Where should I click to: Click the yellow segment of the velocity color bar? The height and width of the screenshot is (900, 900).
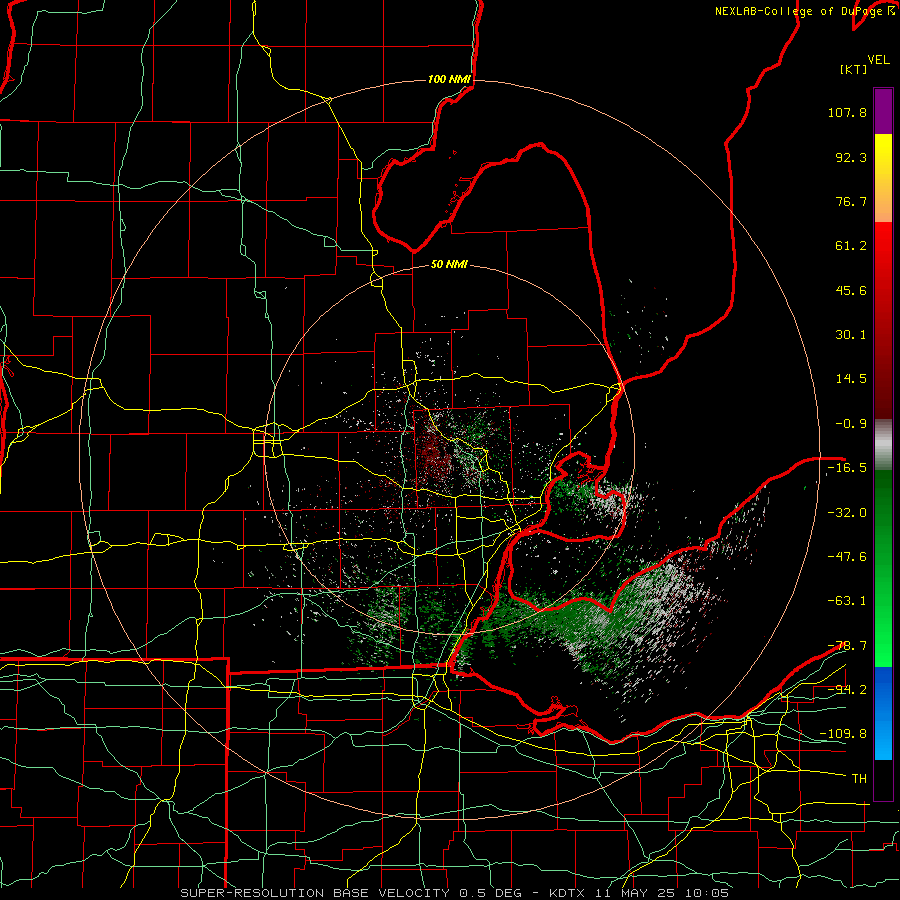coord(883,156)
